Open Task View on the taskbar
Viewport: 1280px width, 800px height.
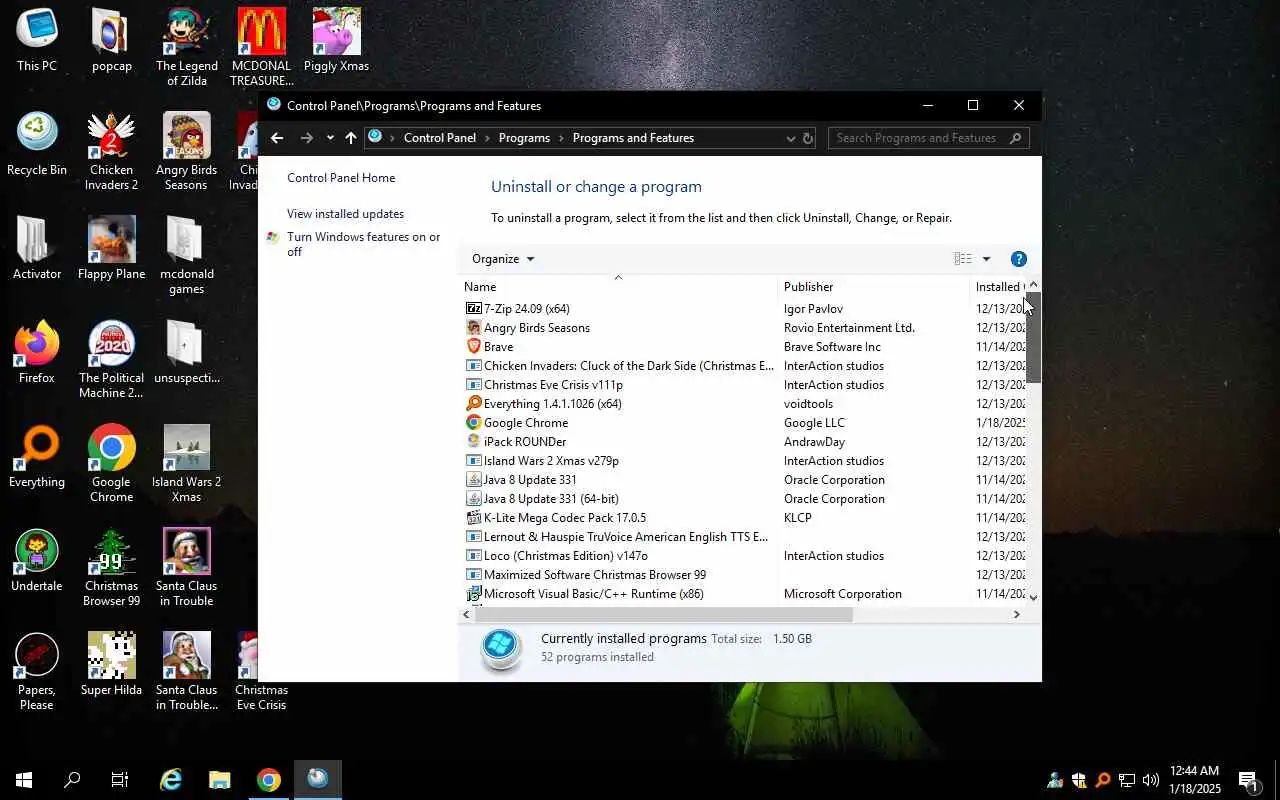point(120,780)
